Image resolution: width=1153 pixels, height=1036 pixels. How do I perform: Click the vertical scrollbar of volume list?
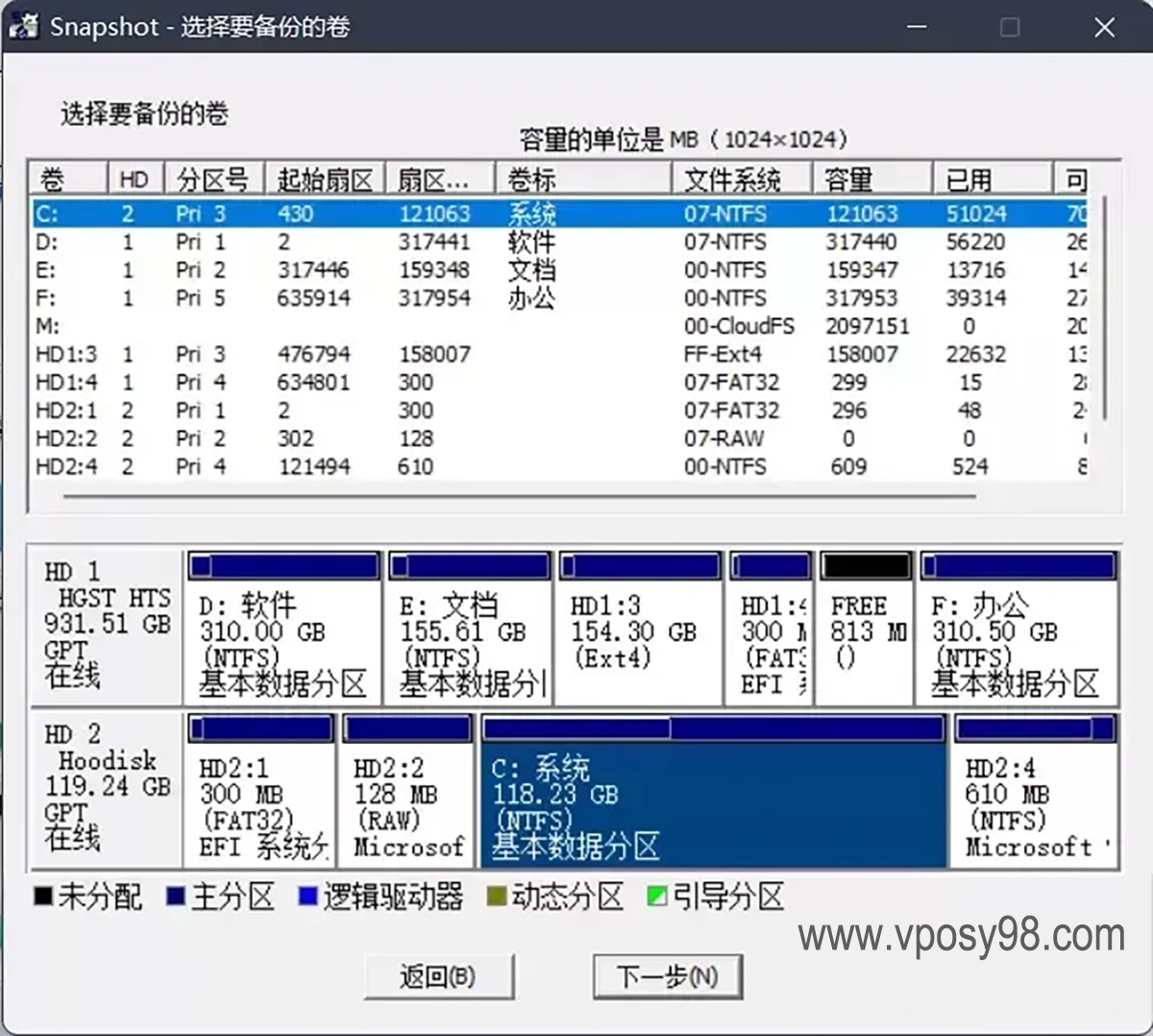coord(1105,308)
